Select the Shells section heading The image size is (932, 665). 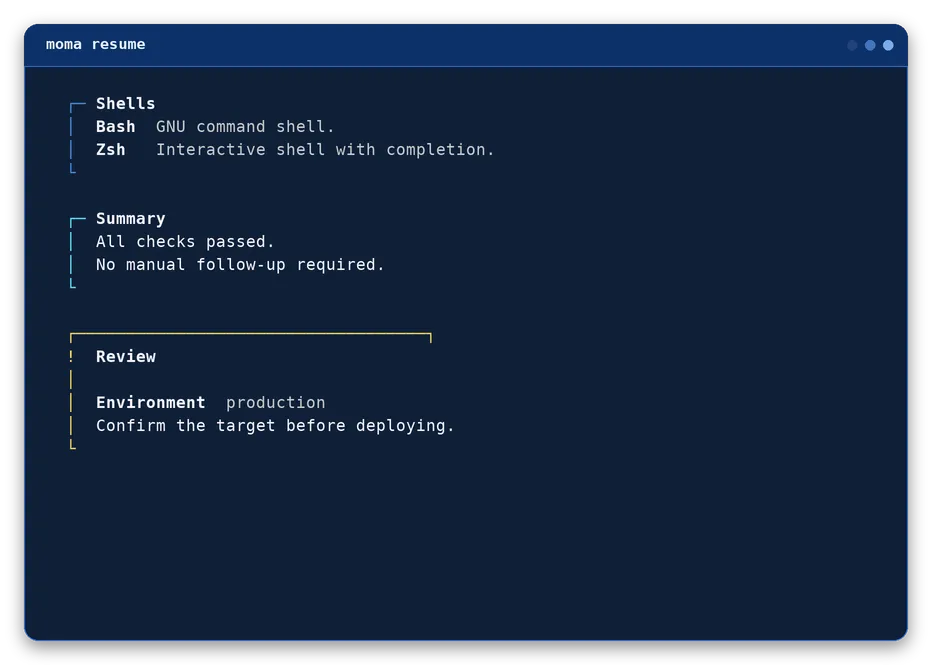click(x=125, y=103)
